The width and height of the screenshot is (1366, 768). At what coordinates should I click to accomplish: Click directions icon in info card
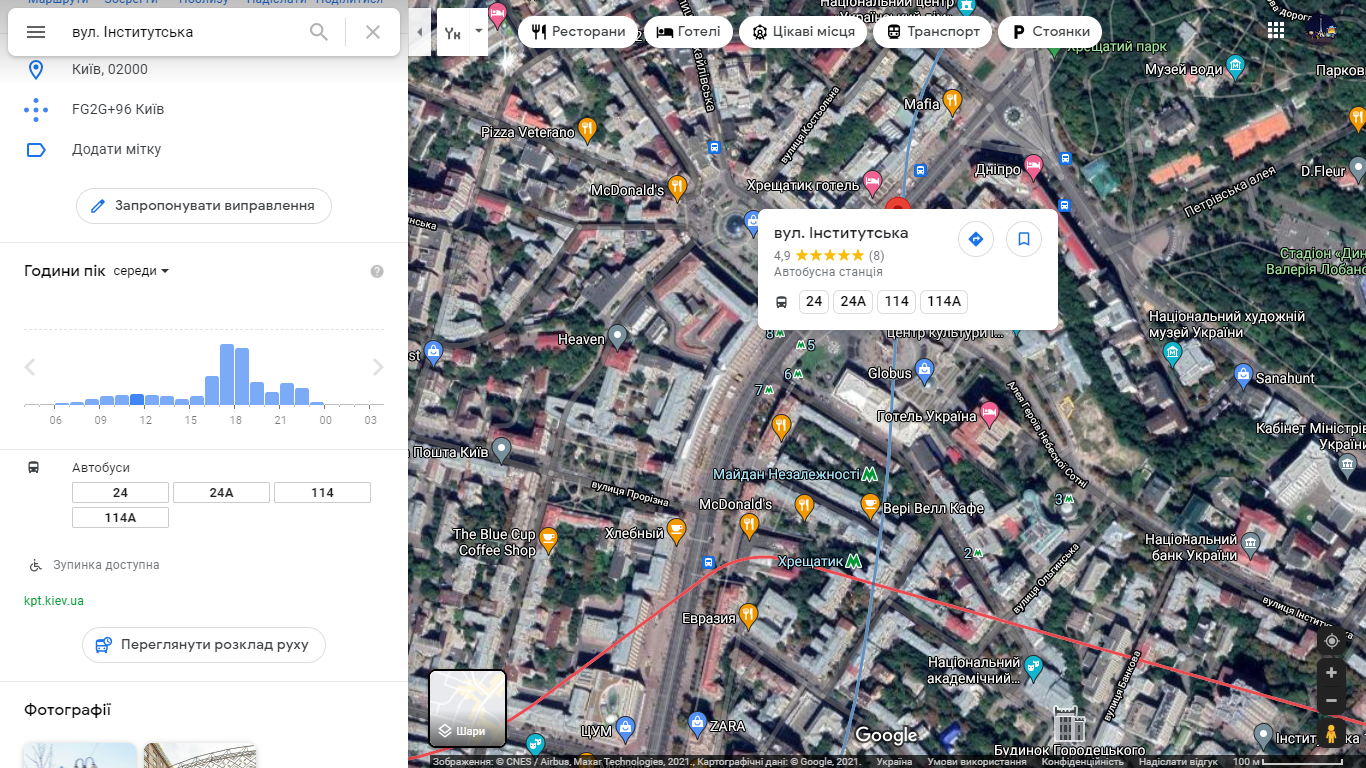[976, 239]
